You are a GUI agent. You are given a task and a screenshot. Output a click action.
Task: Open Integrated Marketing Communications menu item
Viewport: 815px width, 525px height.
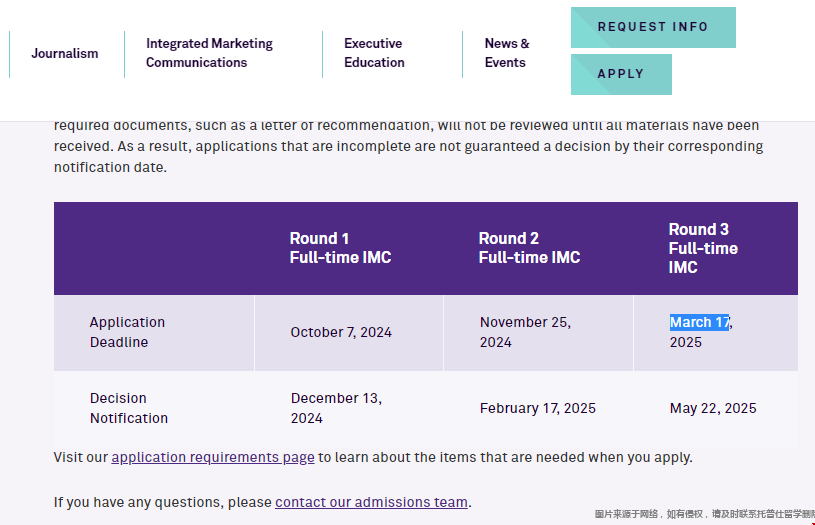[x=209, y=53]
